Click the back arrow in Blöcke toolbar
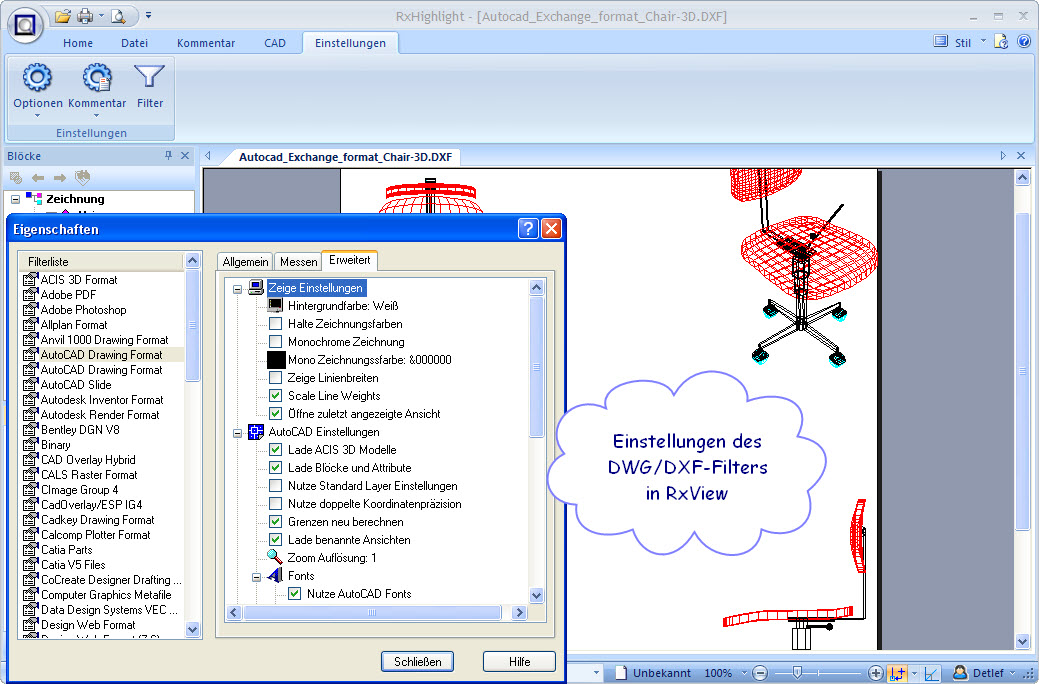The height and width of the screenshot is (684, 1039). [x=38, y=178]
